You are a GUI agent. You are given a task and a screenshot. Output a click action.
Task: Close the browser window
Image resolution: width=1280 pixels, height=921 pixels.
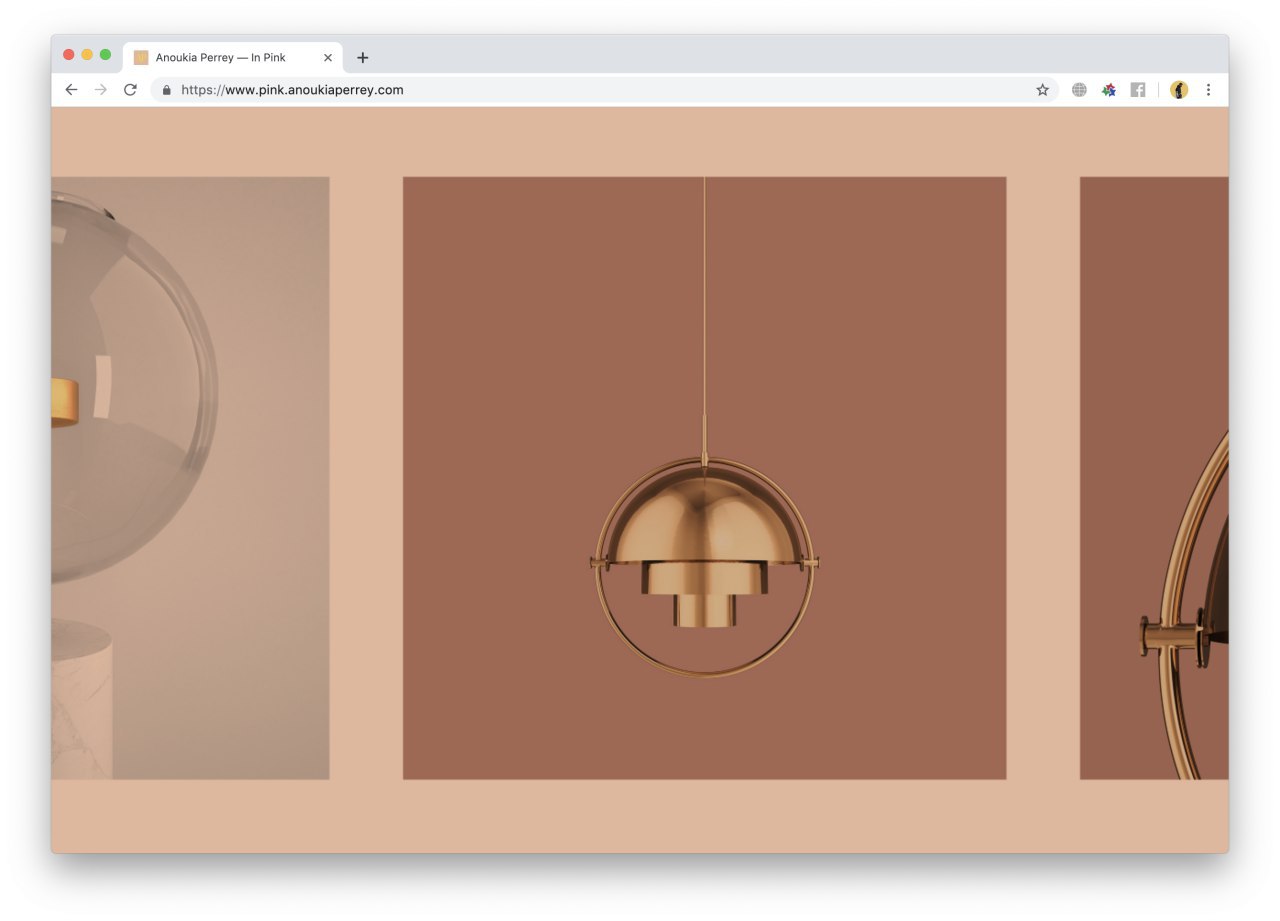click(x=69, y=55)
